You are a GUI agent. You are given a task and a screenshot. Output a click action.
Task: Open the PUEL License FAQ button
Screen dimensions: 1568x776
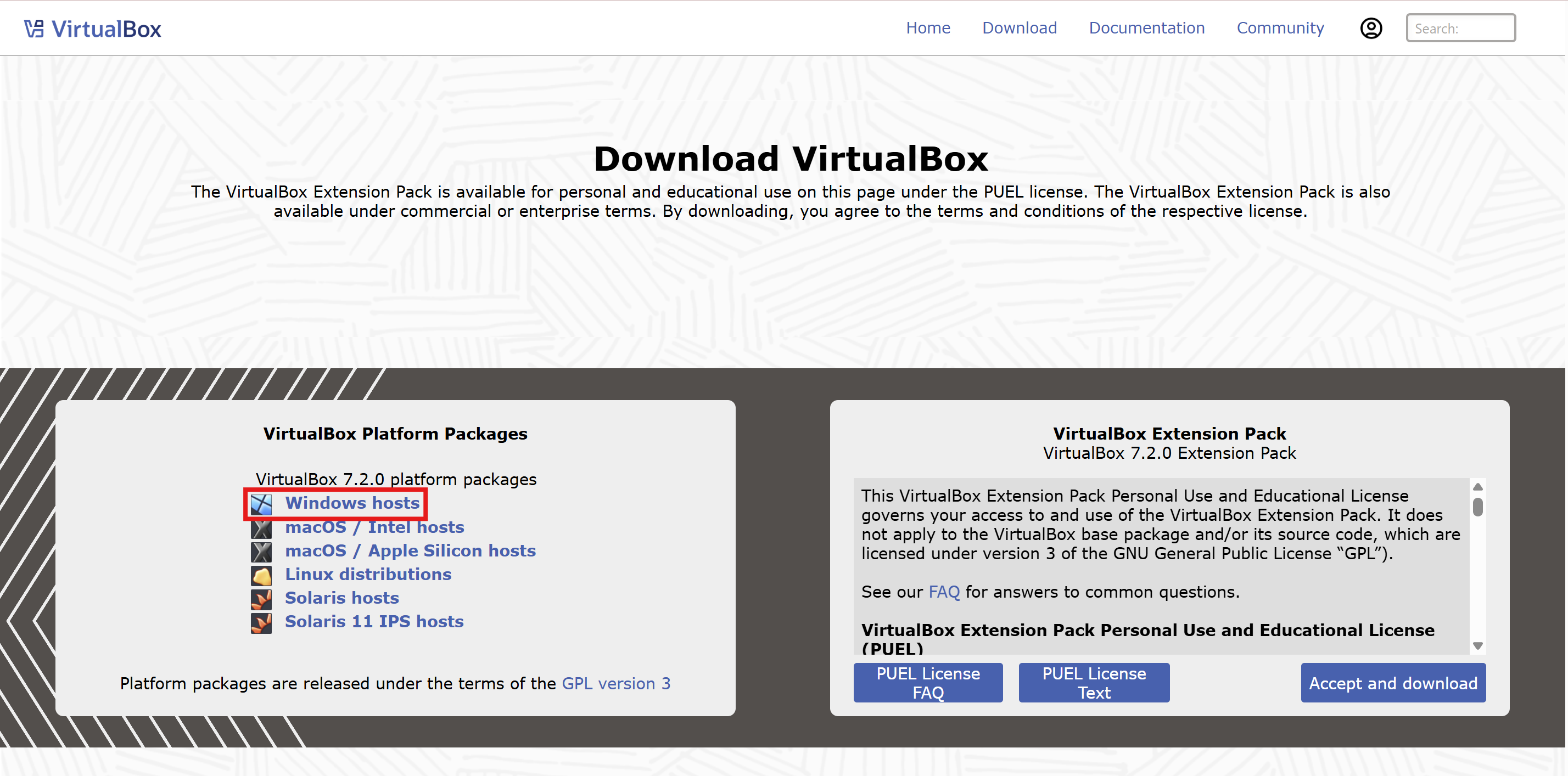pyautogui.click(x=927, y=683)
